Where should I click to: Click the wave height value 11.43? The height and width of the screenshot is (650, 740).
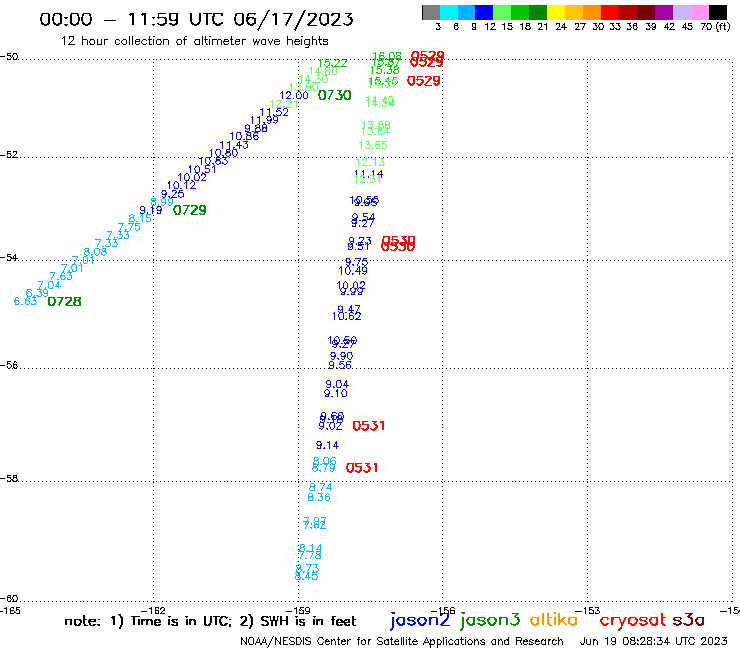234,145
